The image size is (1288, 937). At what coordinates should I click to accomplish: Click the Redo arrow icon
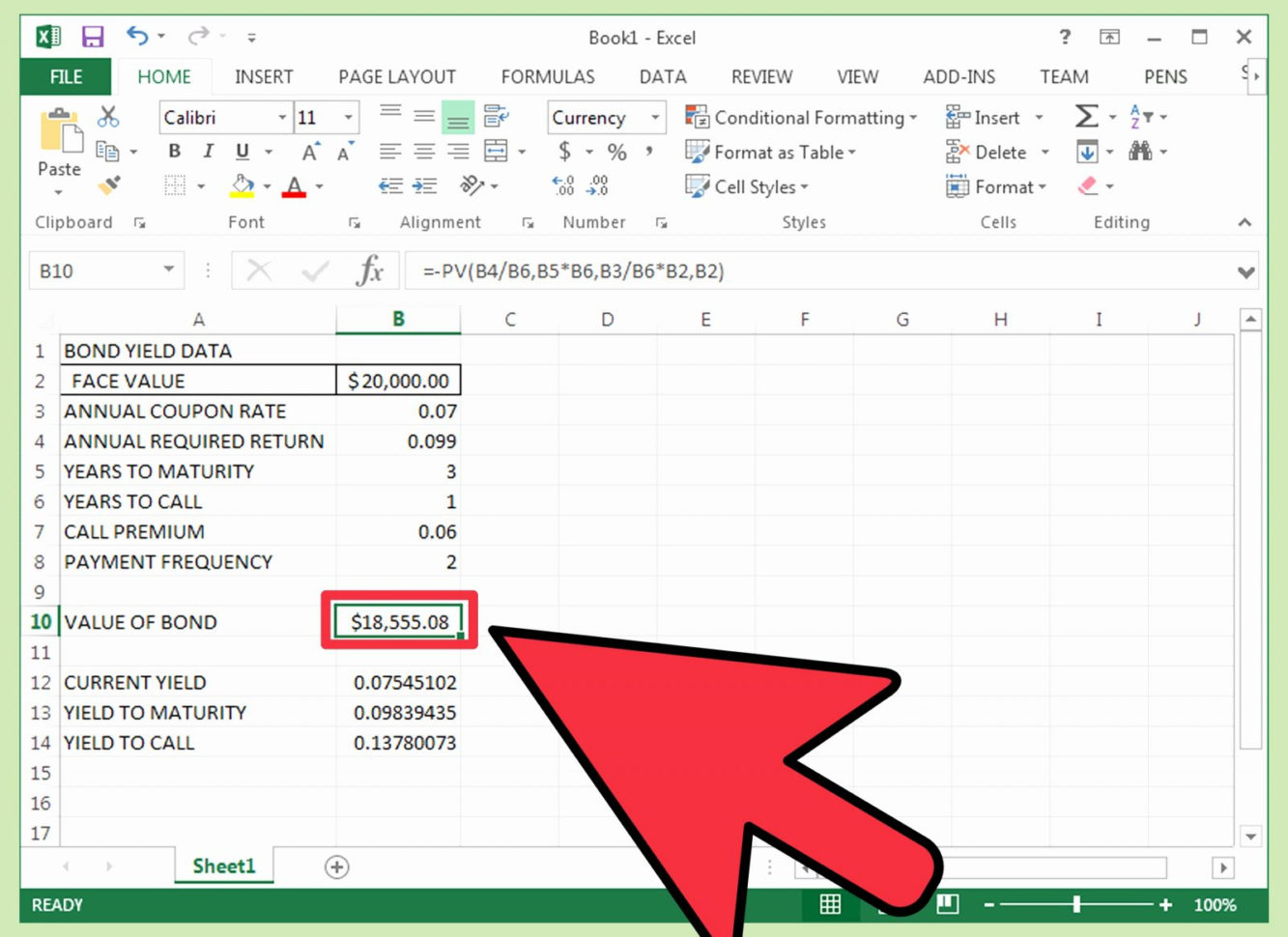[x=197, y=37]
